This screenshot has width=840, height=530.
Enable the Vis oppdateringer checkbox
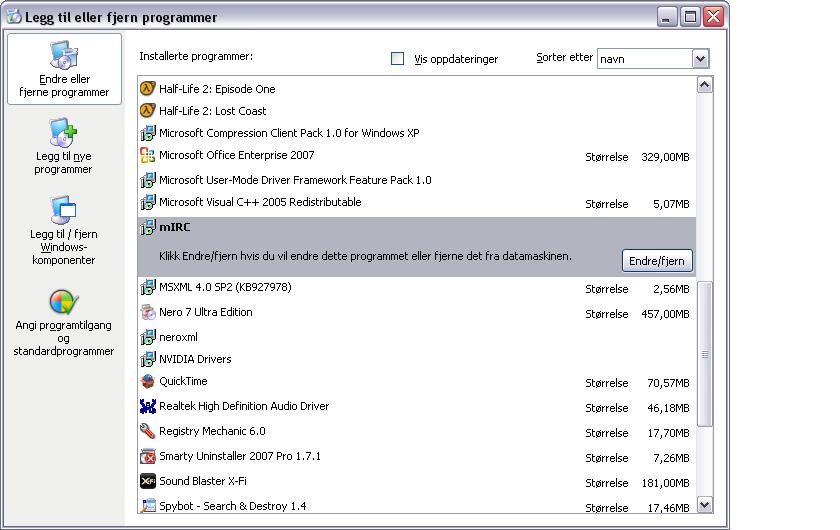398,58
